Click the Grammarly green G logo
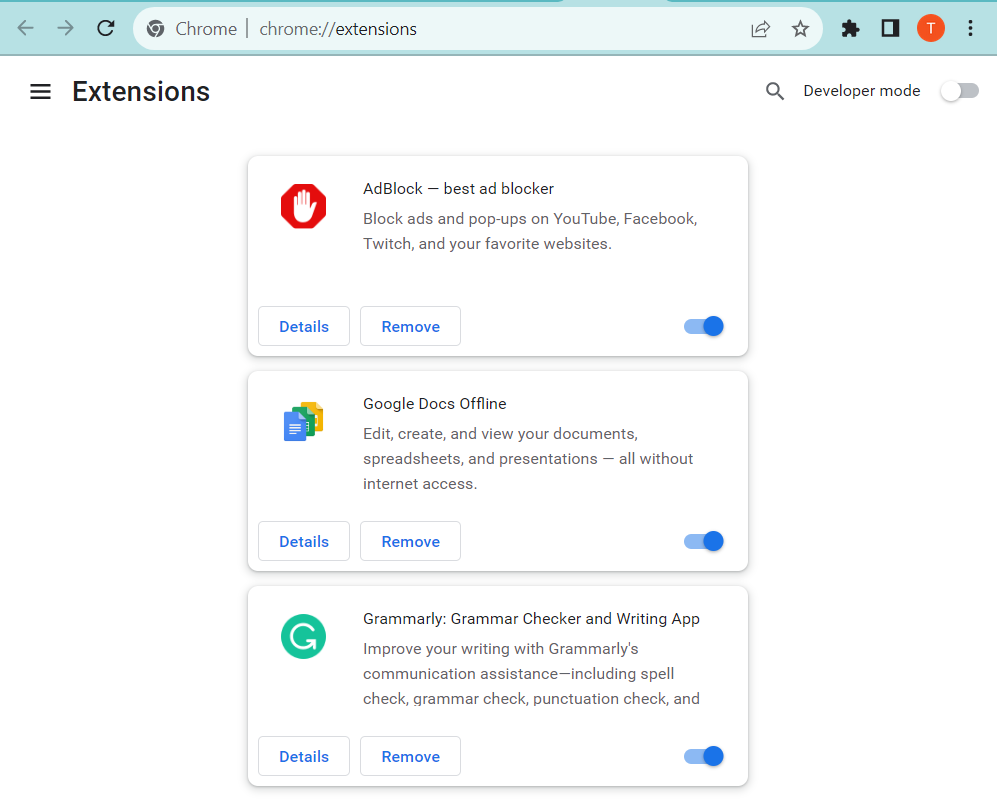The height and width of the screenshot is (810, 997). point(303,636)
